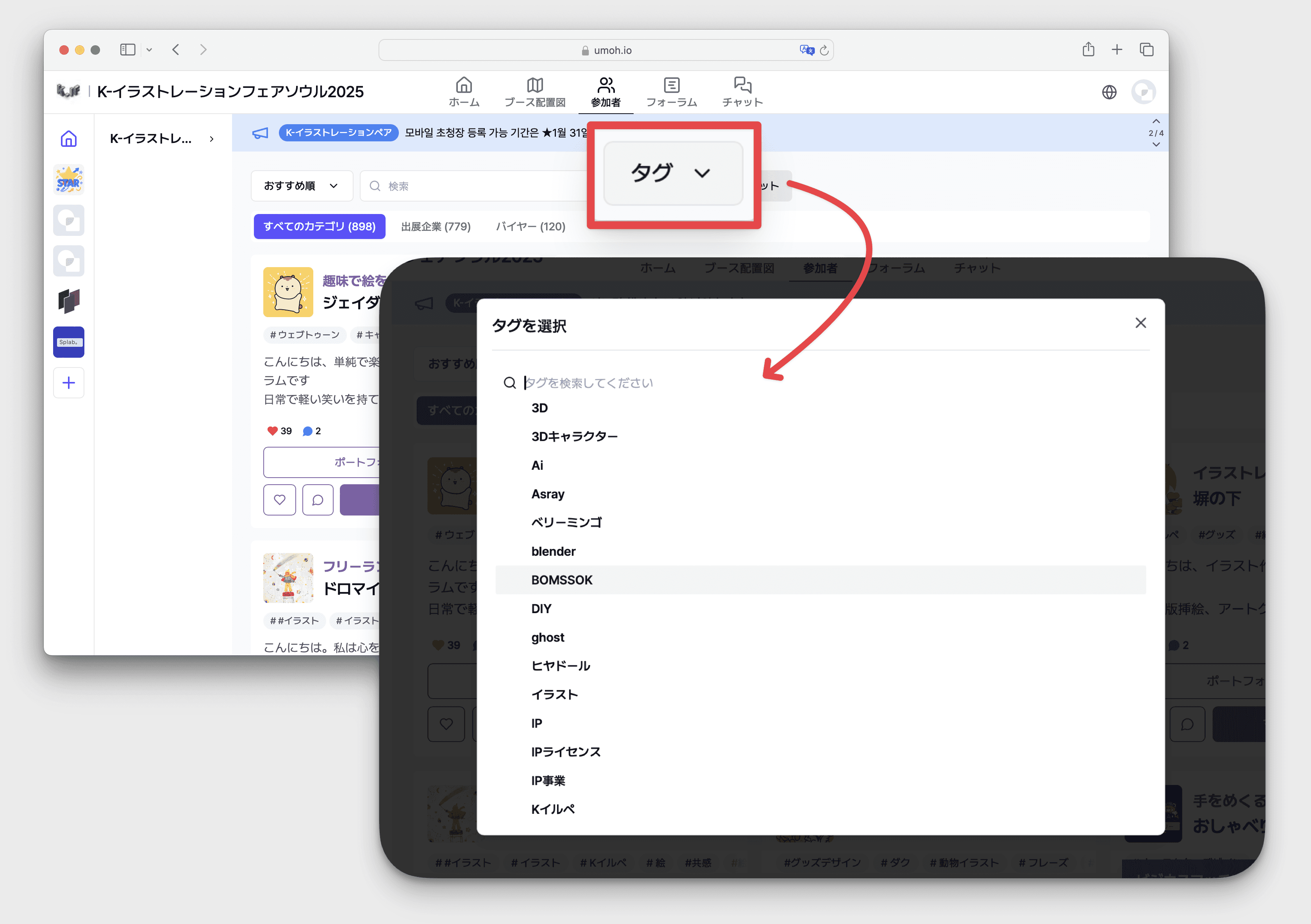Image resolution: width=1311 pixels, height=924 pixels.
Task: Close the タグを選択 dialog
Action: tap(1140, 323)
